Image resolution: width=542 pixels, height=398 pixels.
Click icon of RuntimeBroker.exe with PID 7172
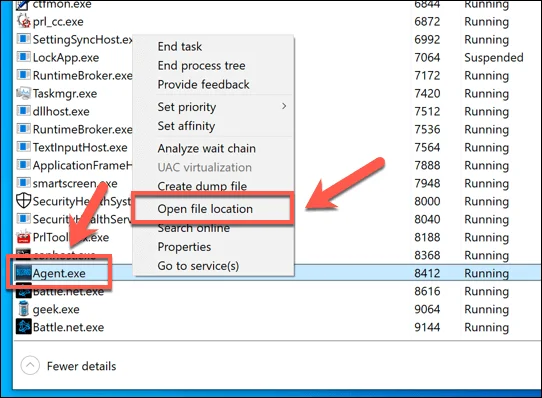(x=24, y=75)
